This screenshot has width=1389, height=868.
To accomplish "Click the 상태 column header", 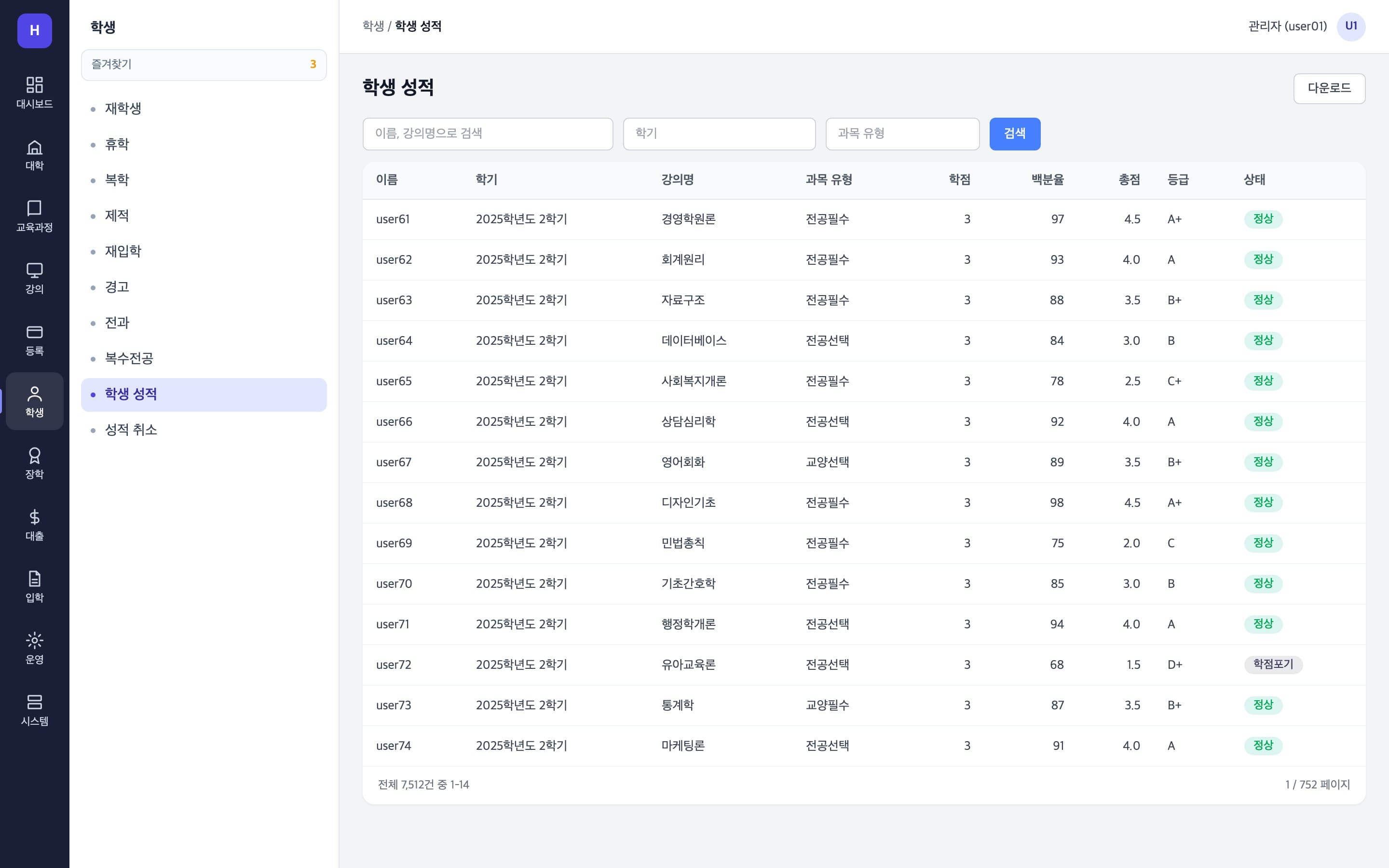I will point(1254,180).
